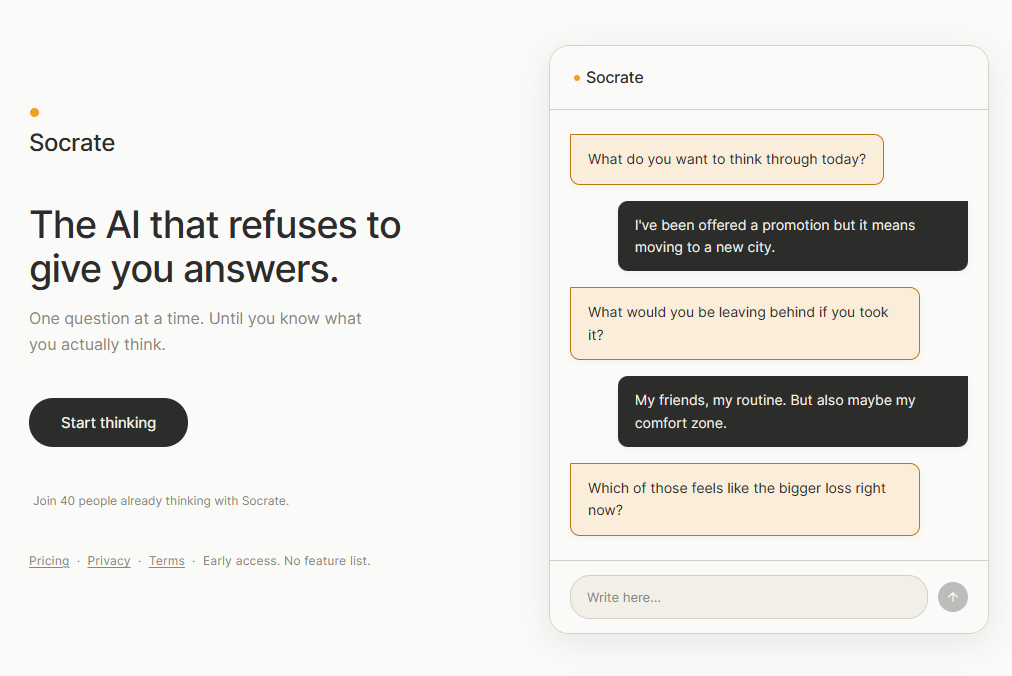The width and height of the screenshot is (1012, 676).
Task: Click the 'What do you want to think through today?' message
Action: click(727, 159)
